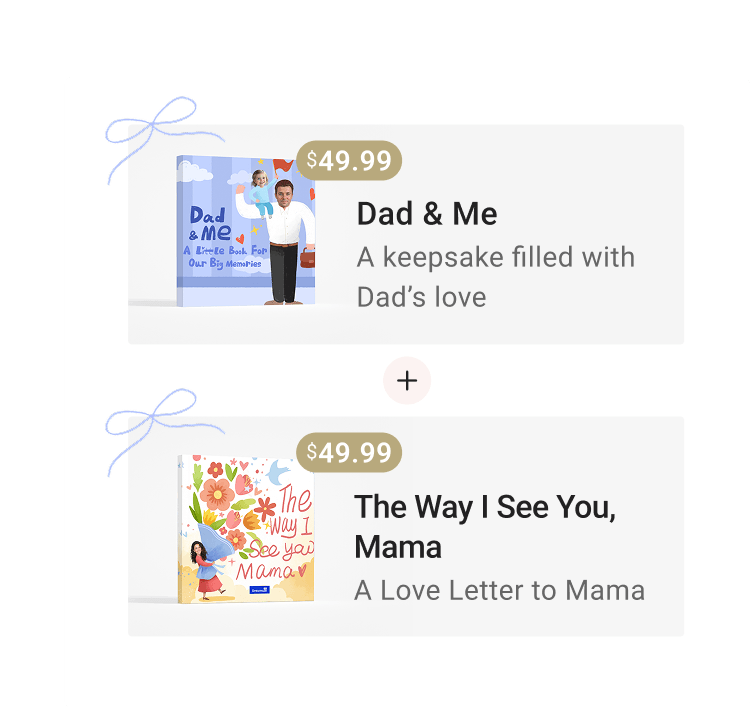This screenshot has width=751, height=709.
Task: Click the child holding a flag on the cover
Action: click(x=259, y=193)
